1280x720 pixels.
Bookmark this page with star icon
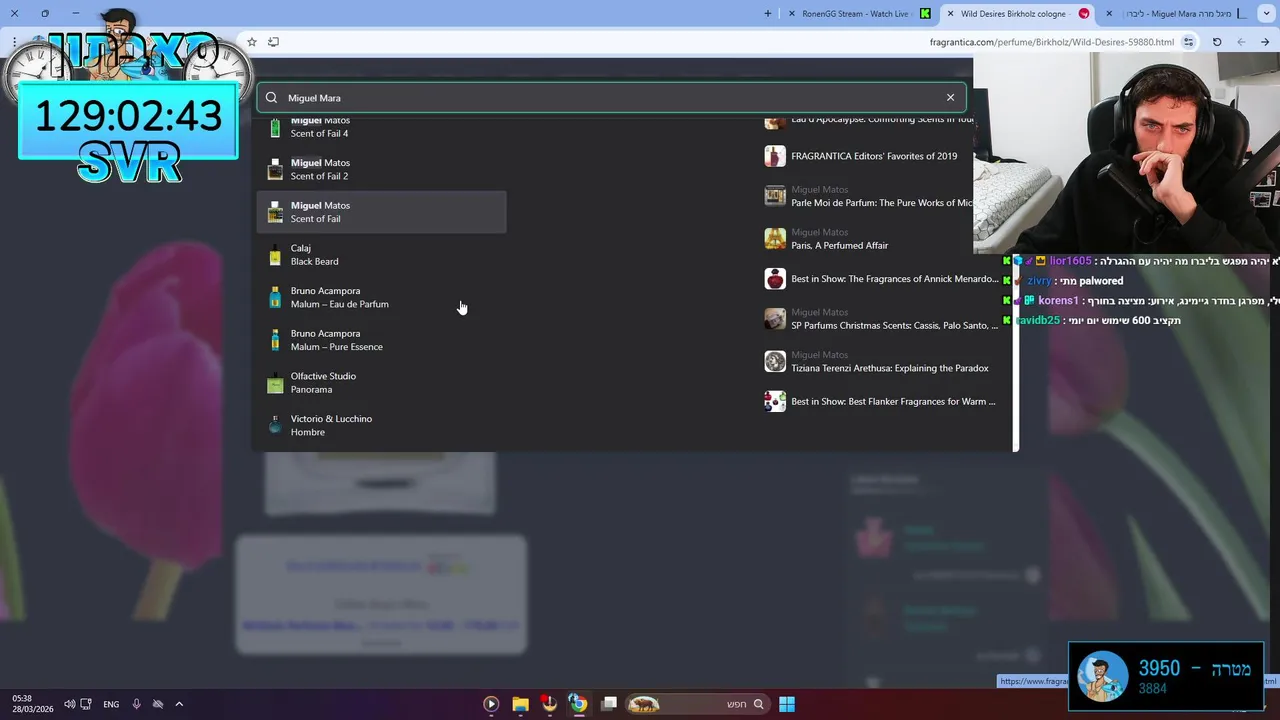252,42
